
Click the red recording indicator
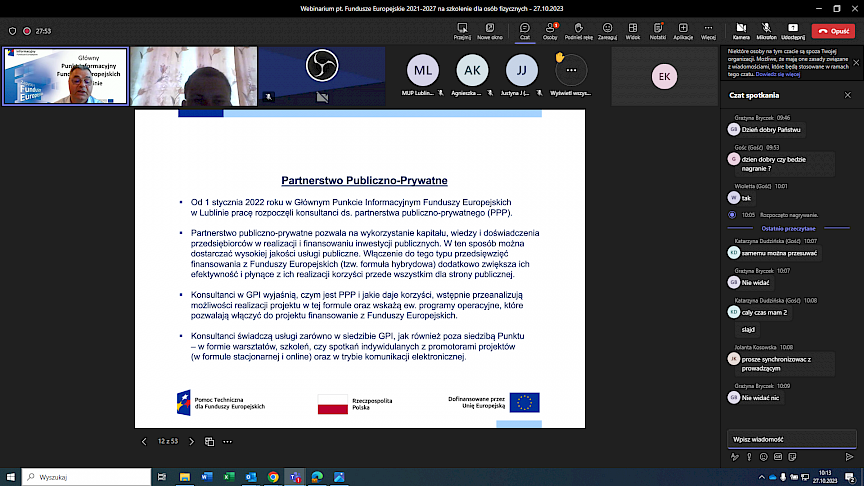[x=26, y=31]
